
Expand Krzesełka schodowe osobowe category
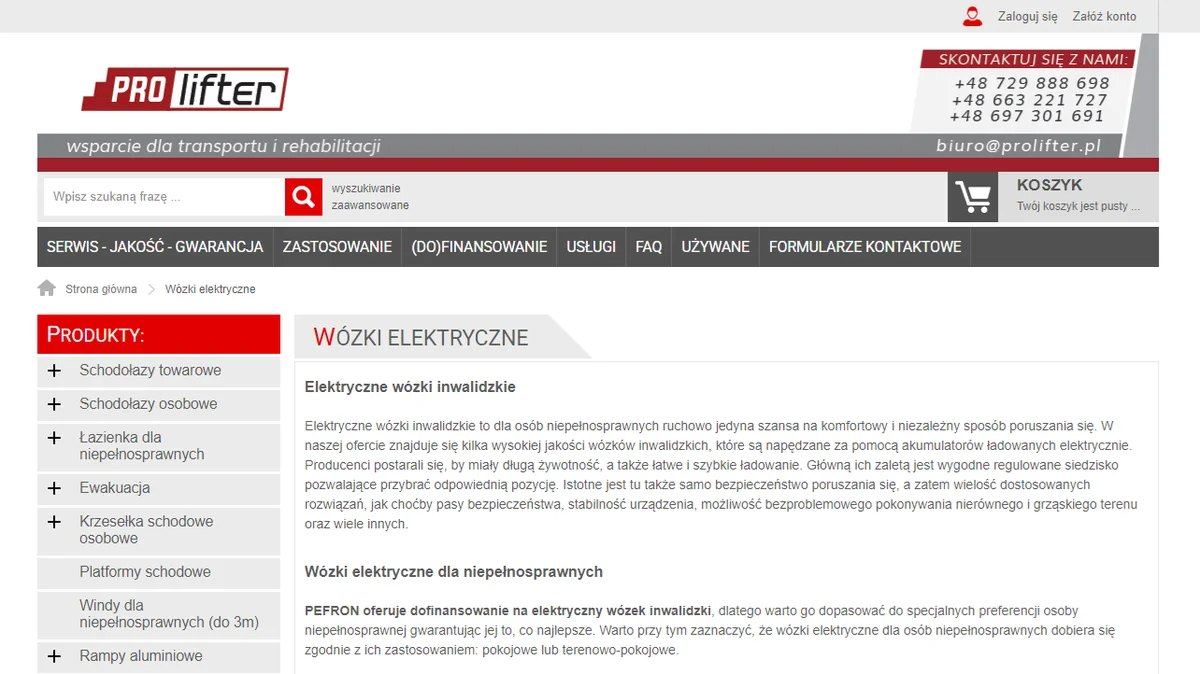pyautogui.click(x=54, y=522)
